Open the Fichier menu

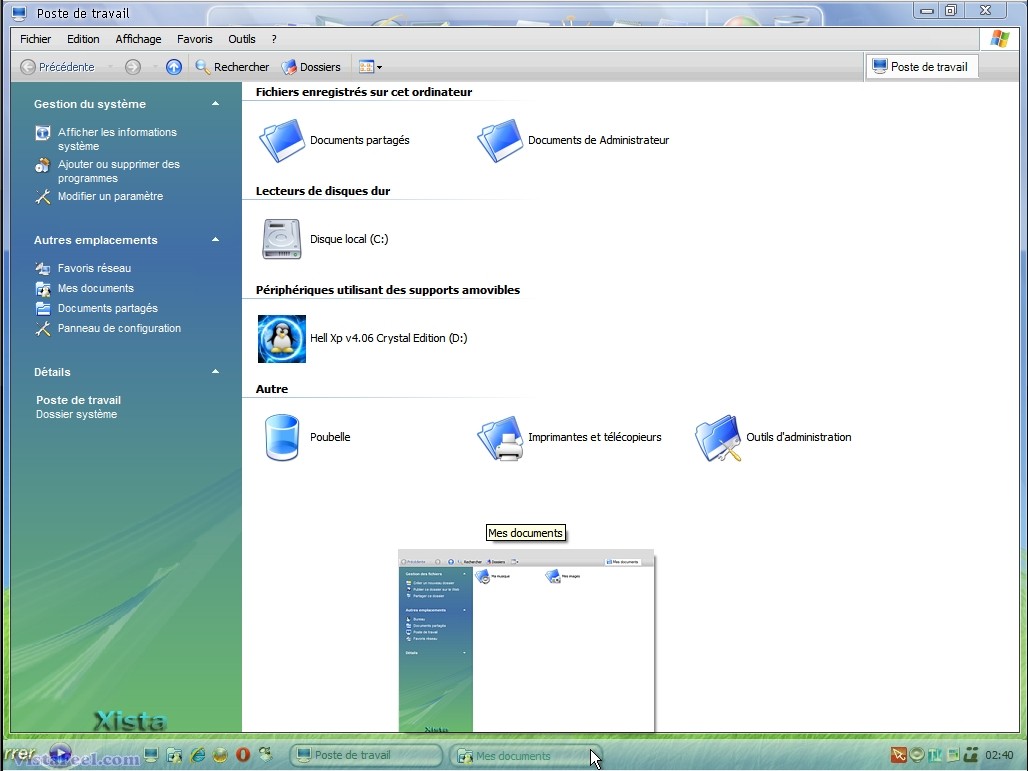[35, 39]
